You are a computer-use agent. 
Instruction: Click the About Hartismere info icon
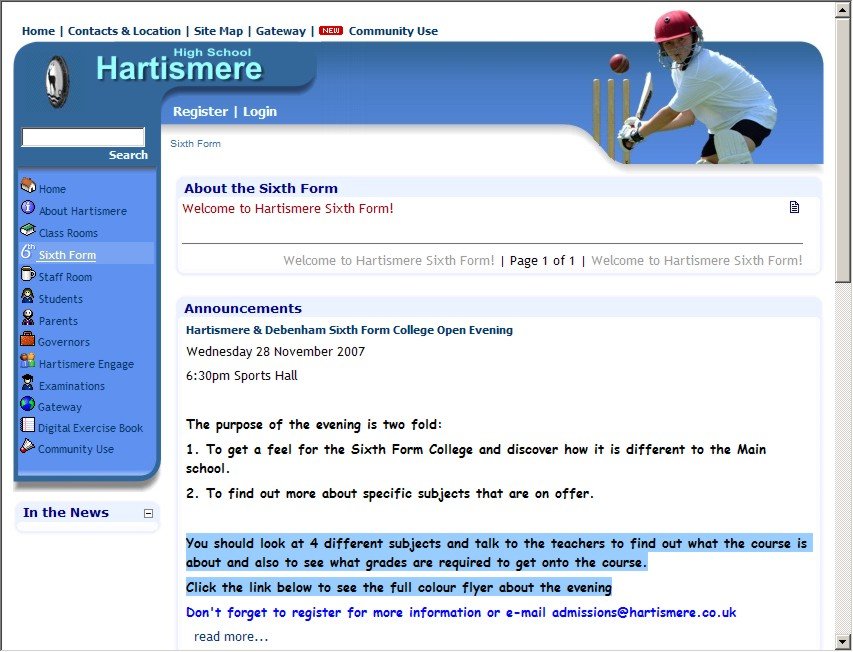pos(28,208)
